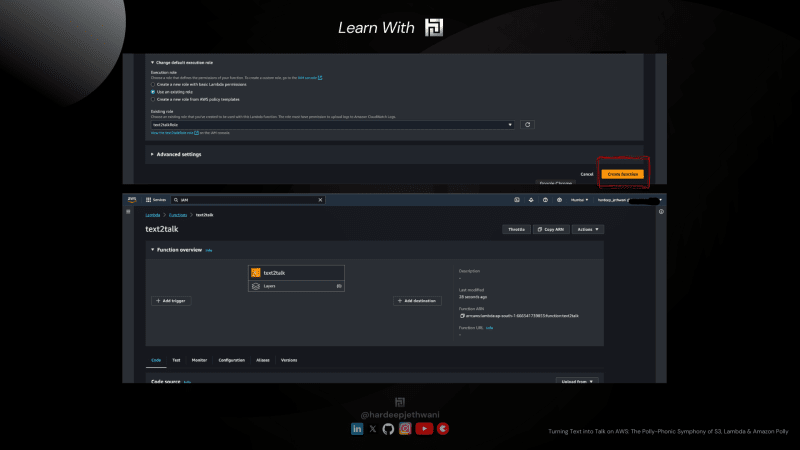The height and width of the screenshot is (450, 800).
Task: Click the orange Lambda icon in text2talk box
Action: (256, 273)
